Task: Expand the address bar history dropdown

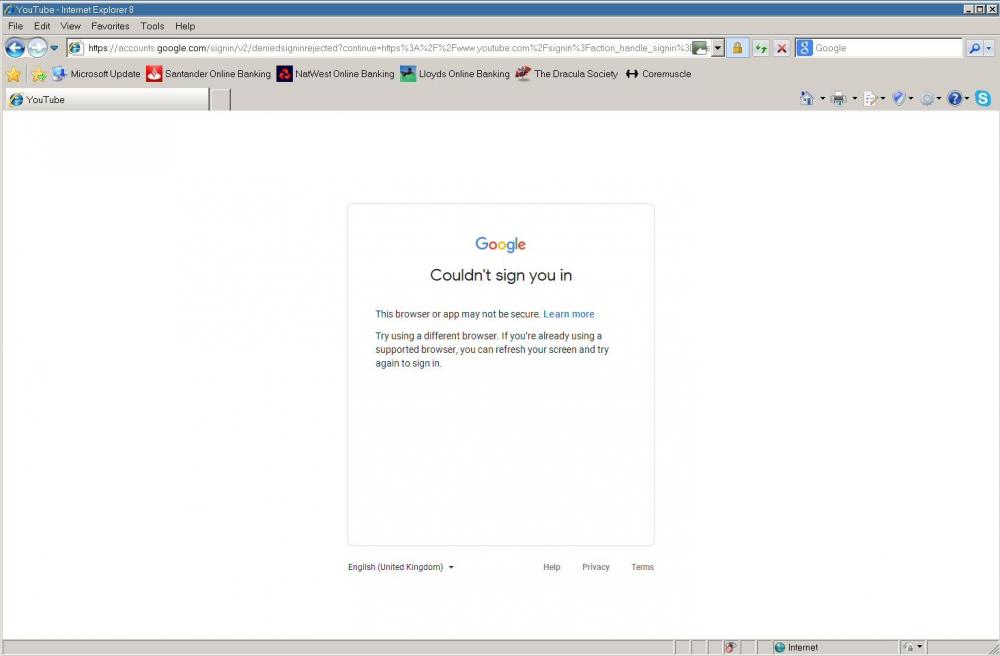Action: [717, 48]
